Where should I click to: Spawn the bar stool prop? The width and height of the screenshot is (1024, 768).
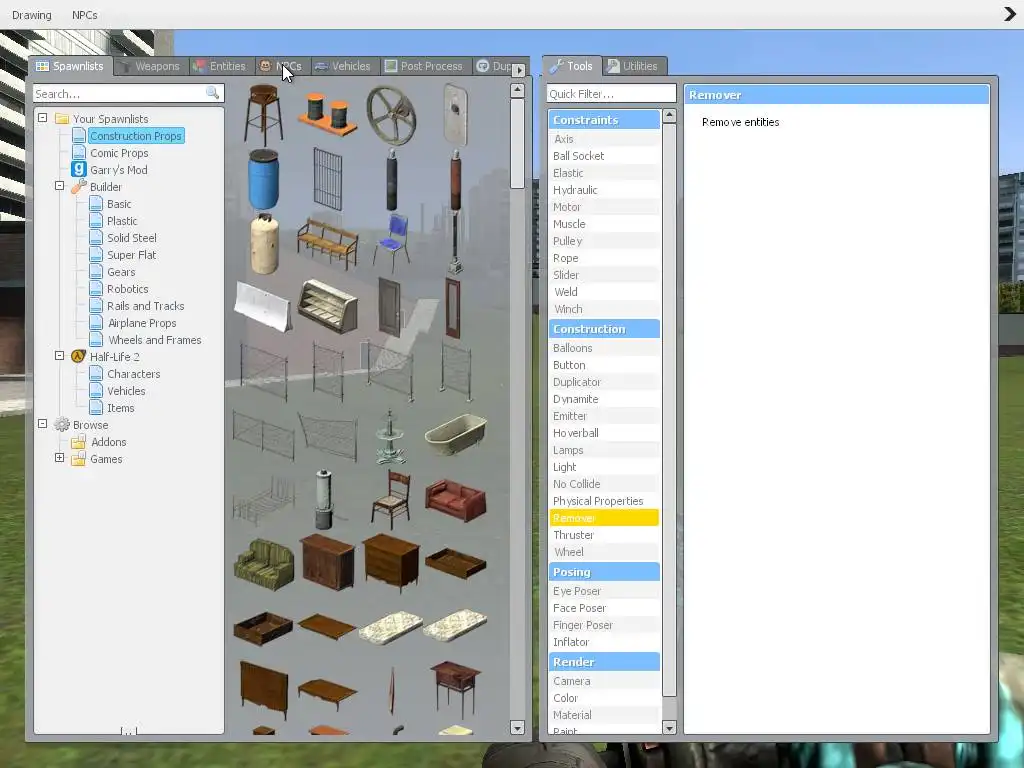point(263,115)
